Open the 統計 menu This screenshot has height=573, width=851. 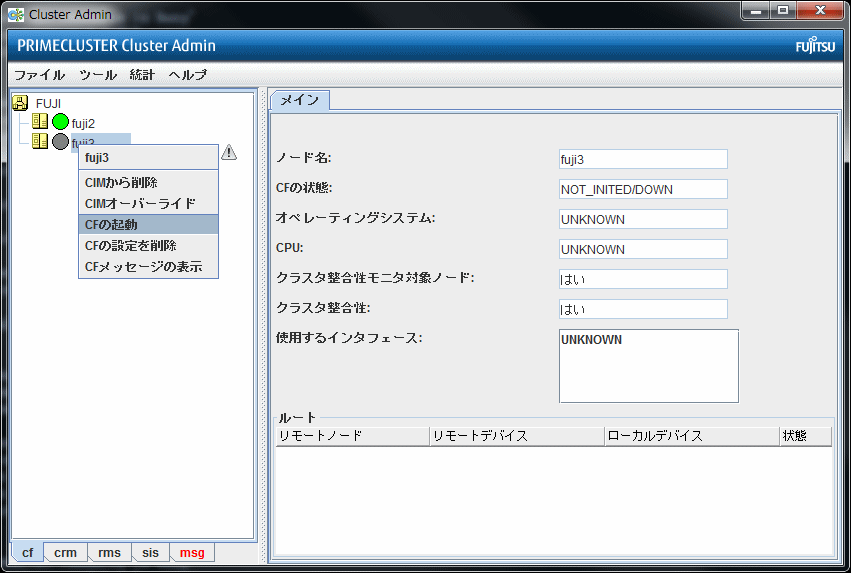click(142, 75)
